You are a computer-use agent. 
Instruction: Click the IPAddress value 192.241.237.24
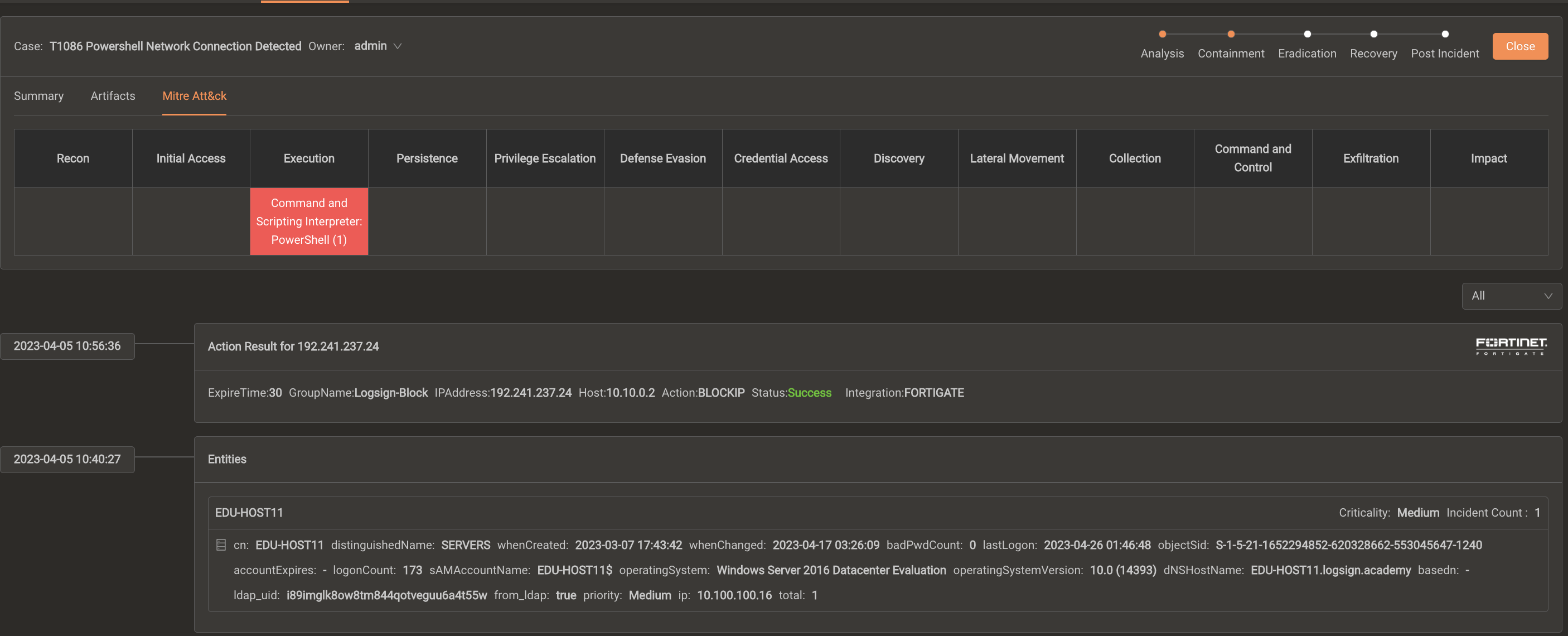click(x=531, y=393)
